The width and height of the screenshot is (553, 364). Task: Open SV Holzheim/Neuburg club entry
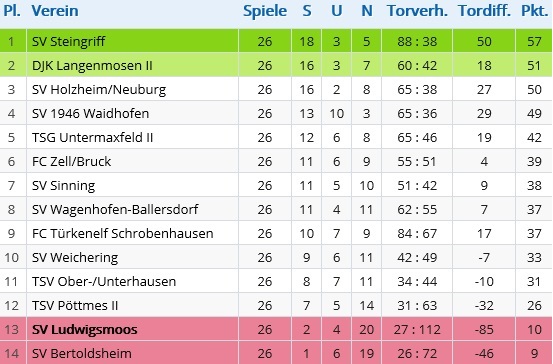(99, 90)
